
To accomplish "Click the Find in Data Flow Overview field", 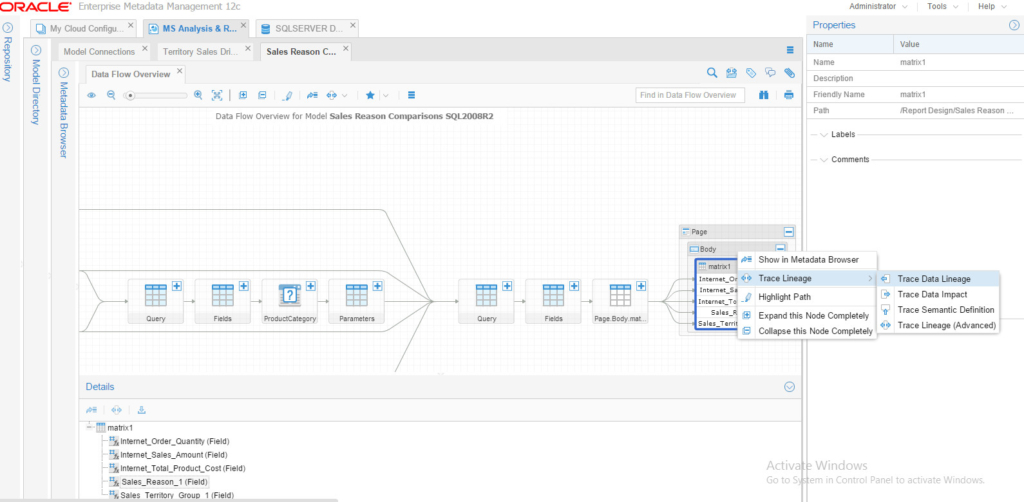I will (690, 95).
